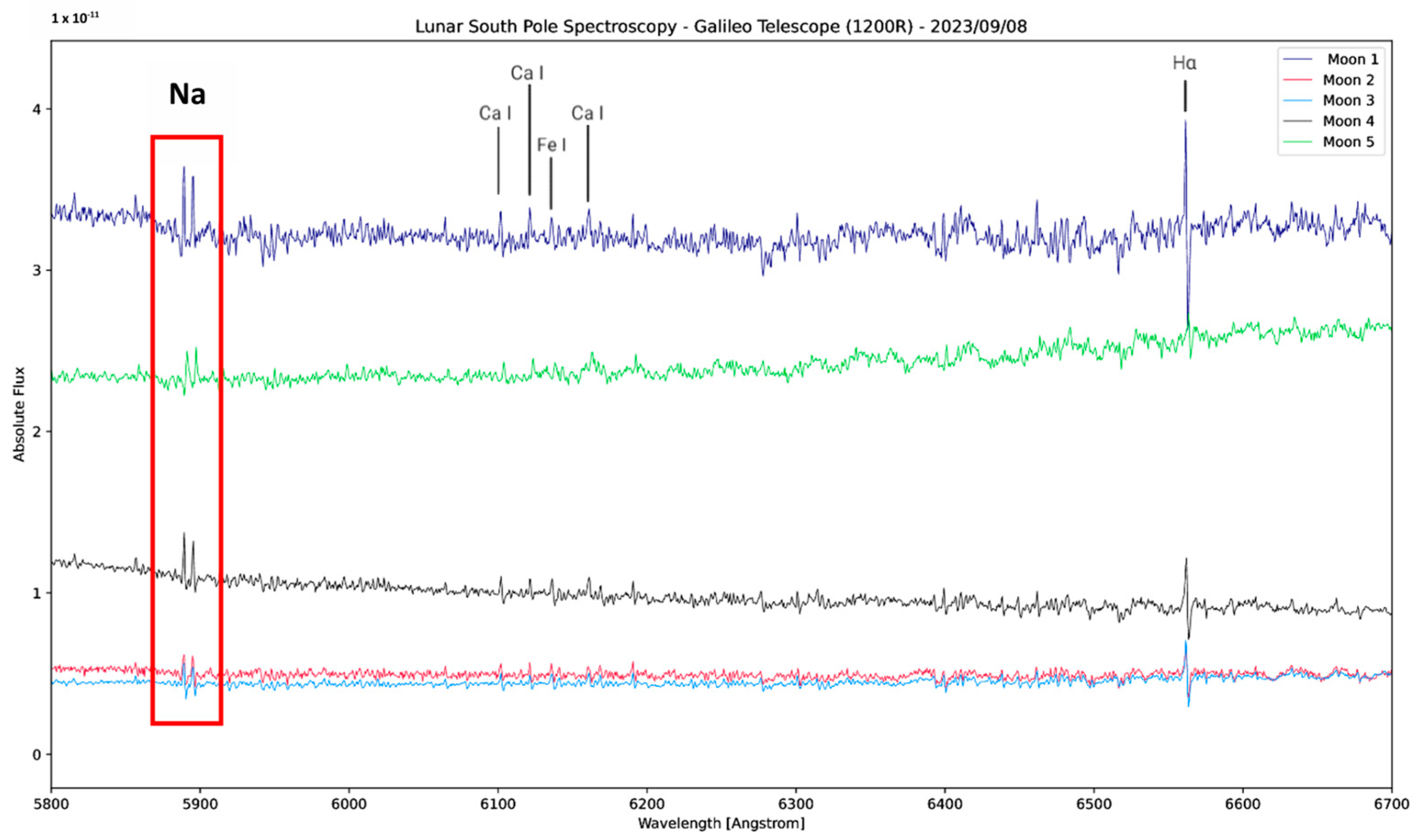Click the 1 x 10⁻¹¹ scale label

point(75,18)
